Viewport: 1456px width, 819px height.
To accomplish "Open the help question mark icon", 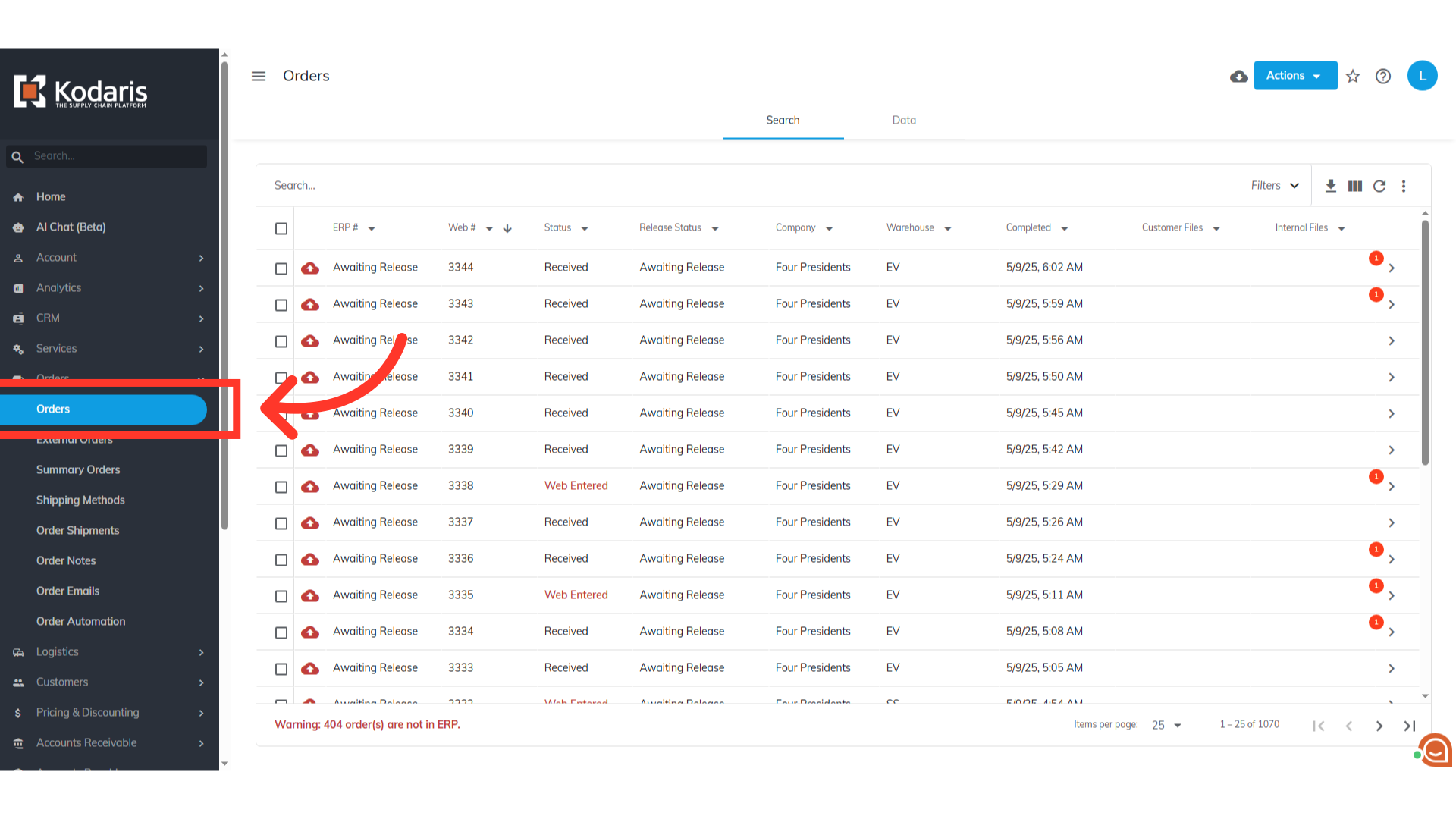I will coord(1383,76).
